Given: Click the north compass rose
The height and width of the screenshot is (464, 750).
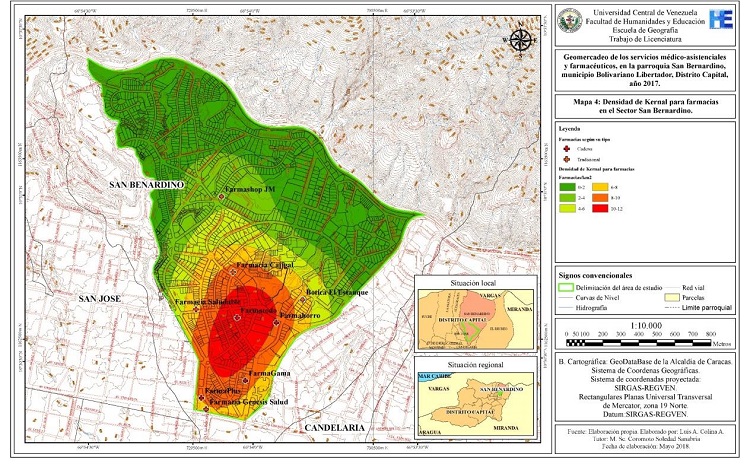Looking at the screenshot, I should coord(520,41).
